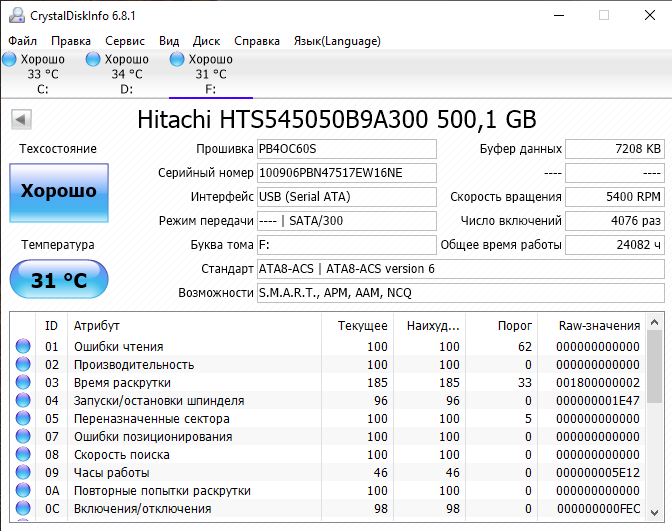Viewport: 672px width, 531px height.
Task: Select the Часы работы attribute row
Action: 328,472
